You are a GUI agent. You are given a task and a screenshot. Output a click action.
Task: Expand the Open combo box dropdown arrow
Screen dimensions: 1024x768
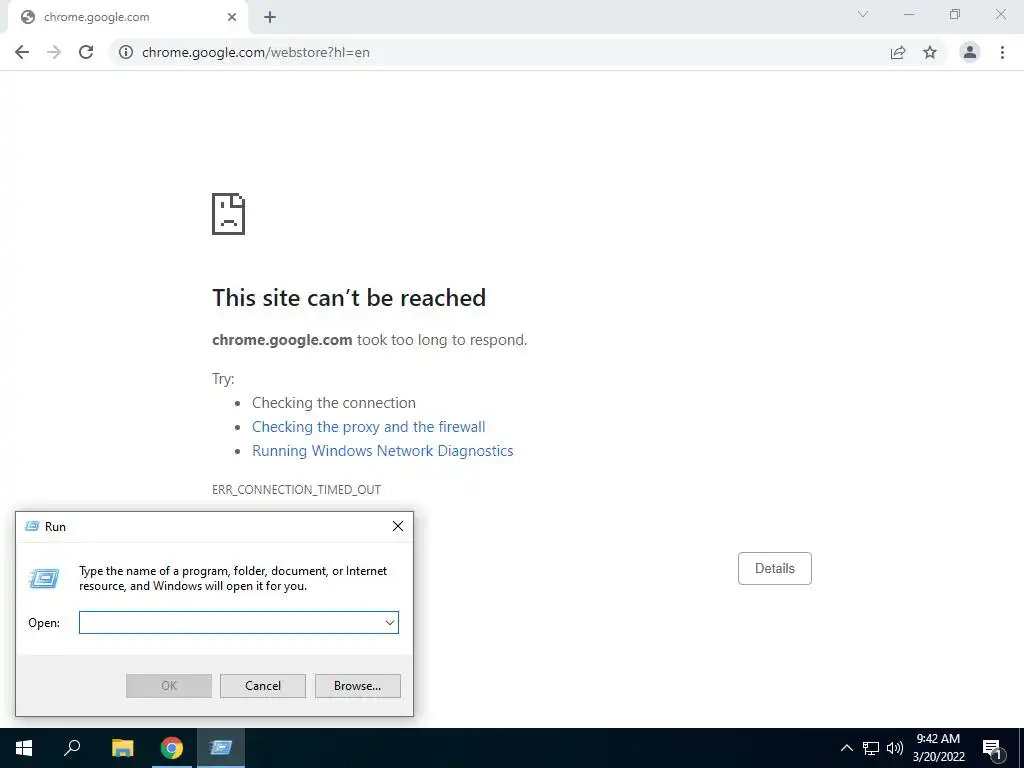coord(390,622)
